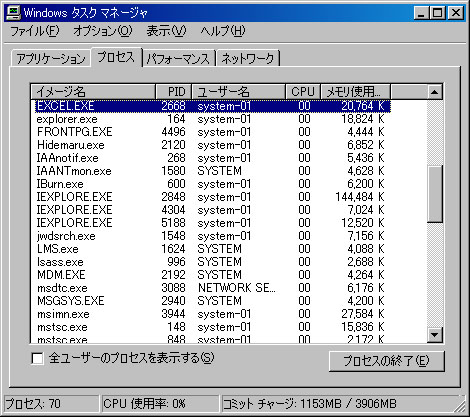Switch to the アプリケーション tab
Image resolution: width=470 pixels, height=417 pixels.
(x=51, y=59)
